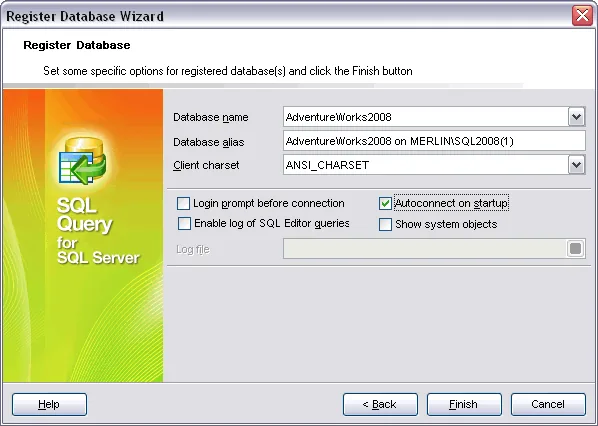
Task: Click the 'Database alias' label
Action: (209, 142)
